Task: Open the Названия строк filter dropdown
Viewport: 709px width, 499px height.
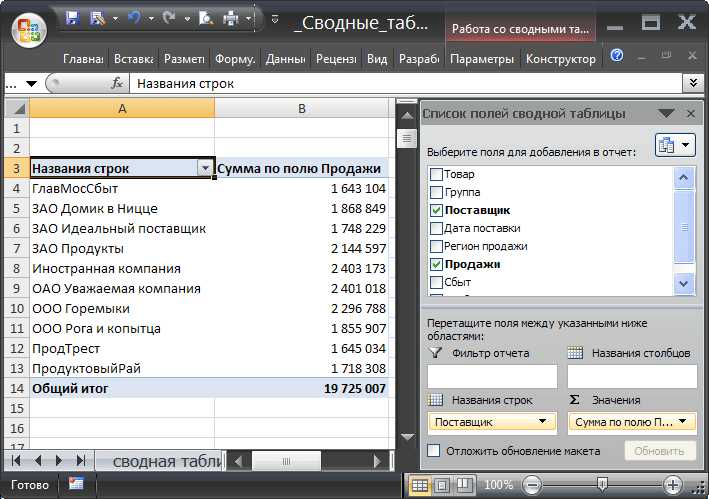Action: [x=205, y=169]
